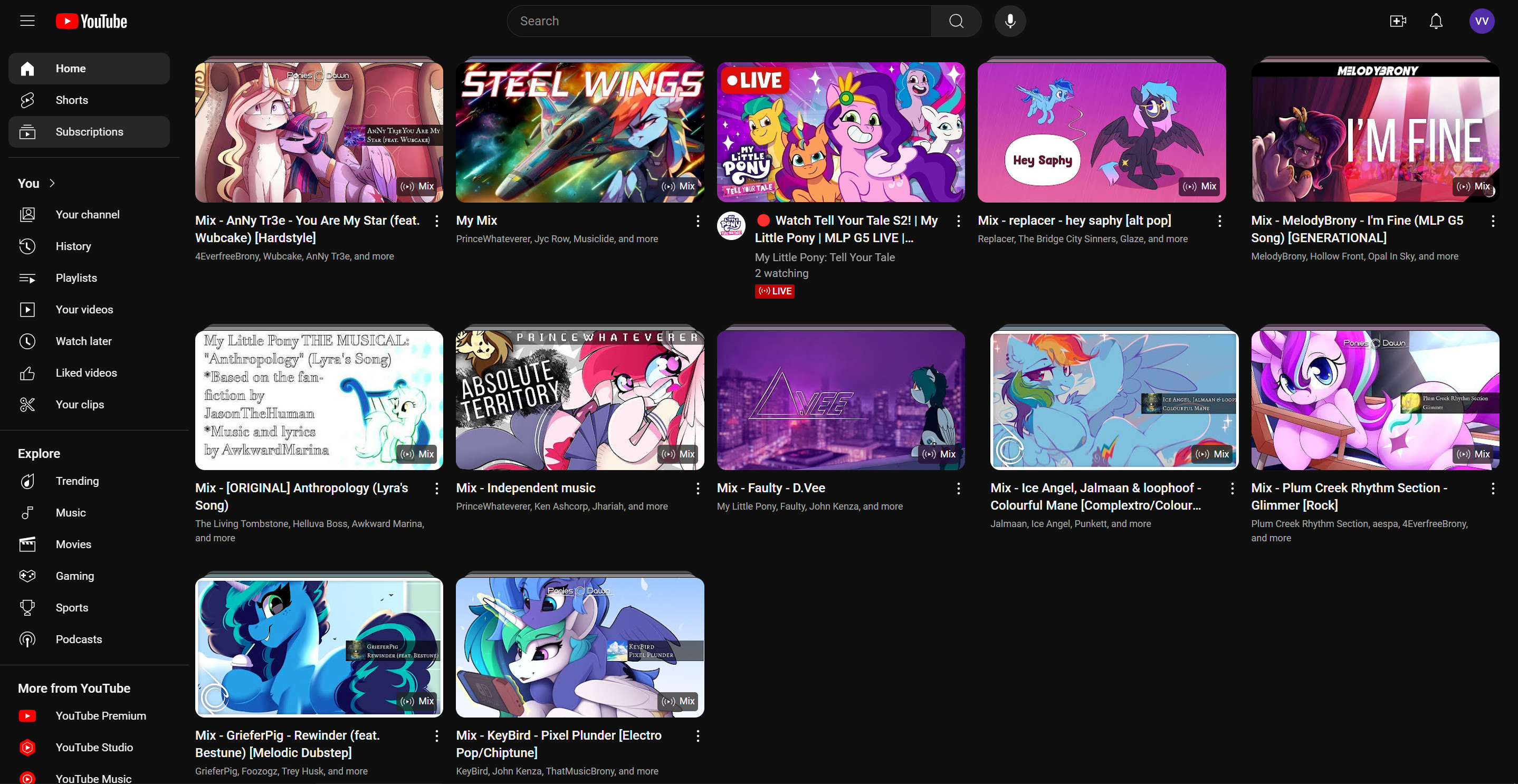Viewport: 1518px width, 784px height.
Task: Open options for AnNy Tr3e mix
Action: [437, 221]
